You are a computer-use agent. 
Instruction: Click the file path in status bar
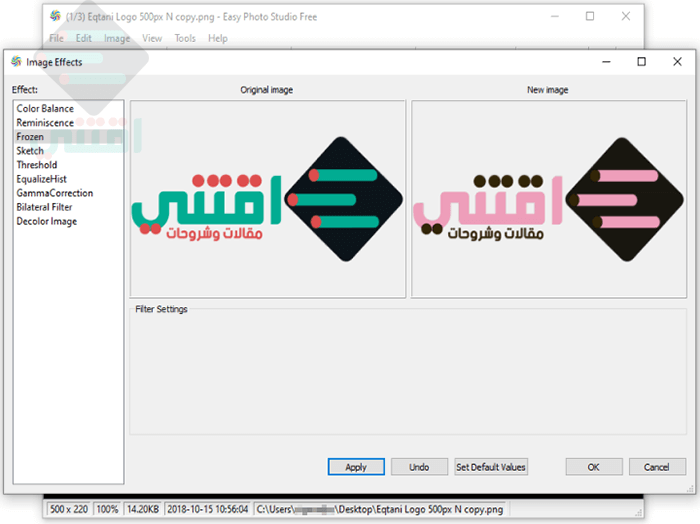pos(380,509)
